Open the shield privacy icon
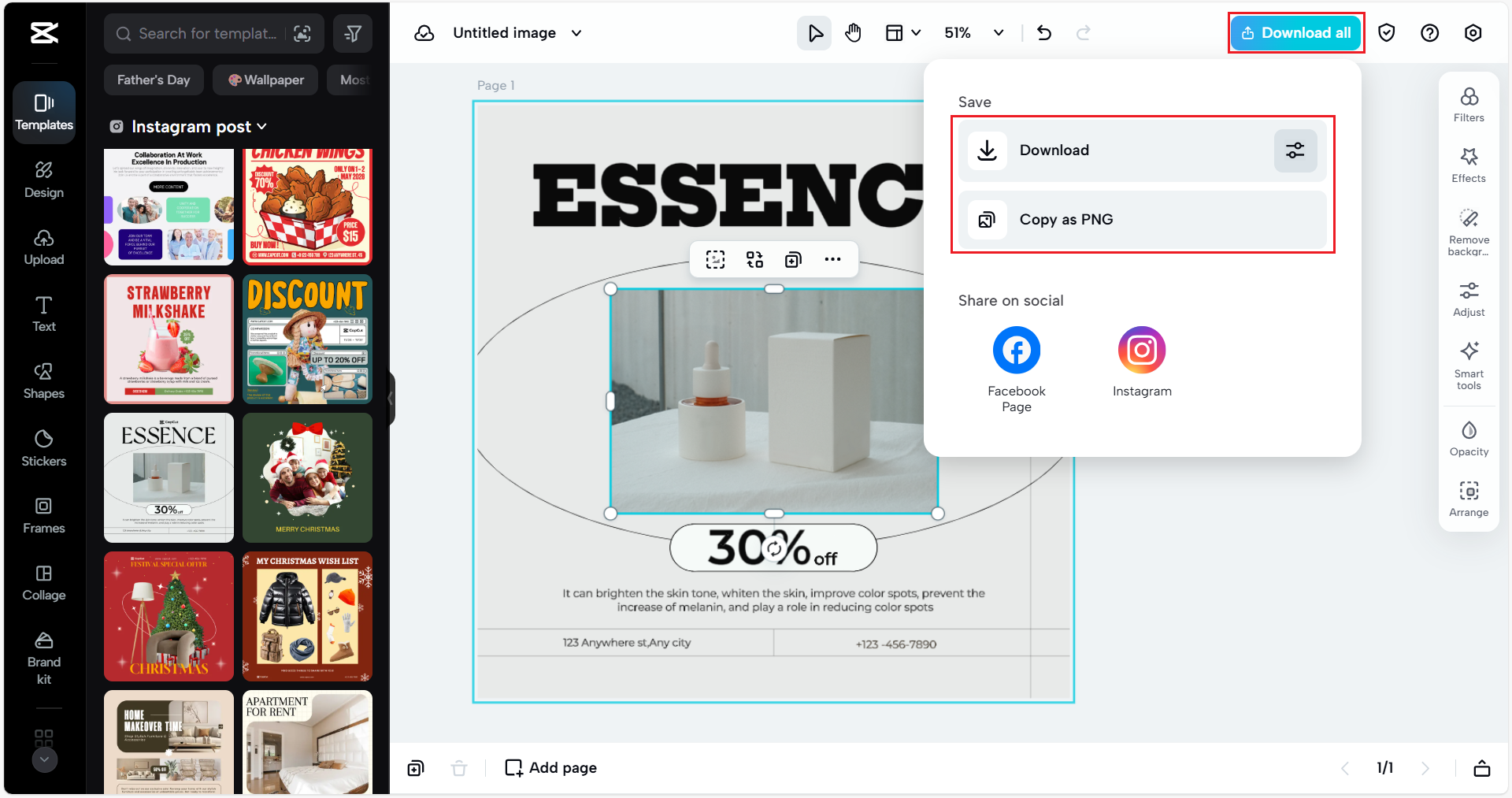 1387,33
